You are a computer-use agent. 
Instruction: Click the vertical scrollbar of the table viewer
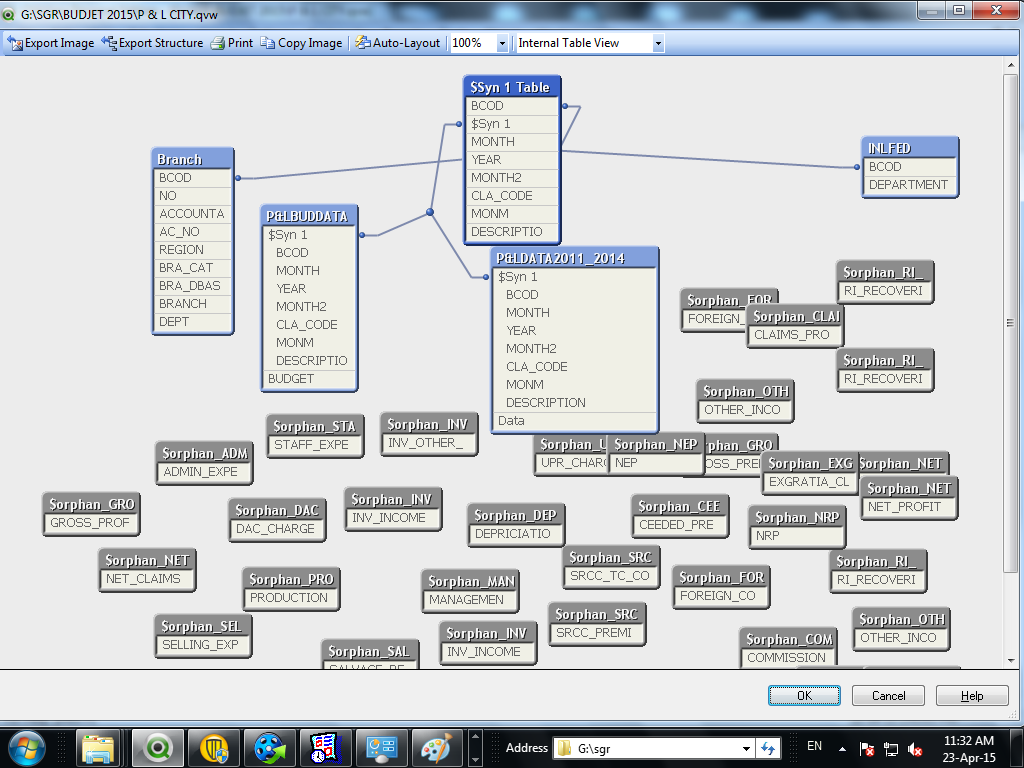(x=1011, y=323)
